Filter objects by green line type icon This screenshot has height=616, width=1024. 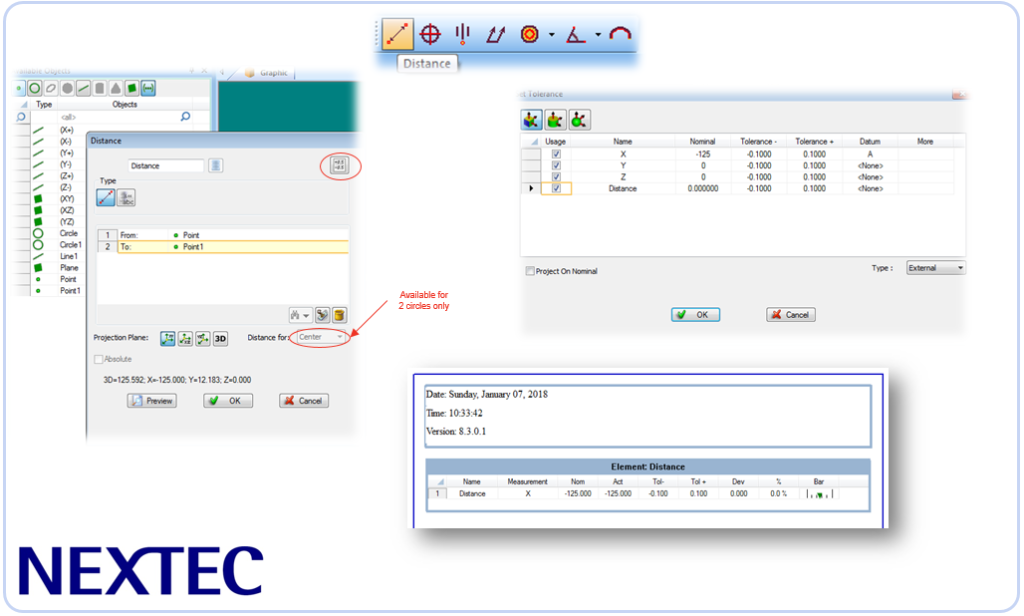(x=84, y=88)
